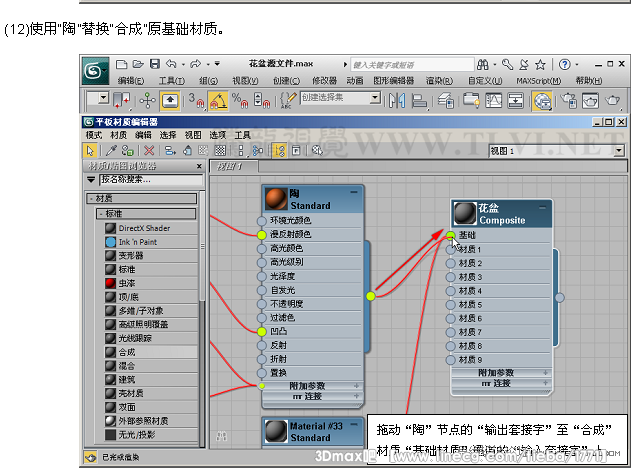The height and width of the screenshot is (473, 636).
Task: Collapse the 陶 Standard node with minus button
Action: click(354, 192)
